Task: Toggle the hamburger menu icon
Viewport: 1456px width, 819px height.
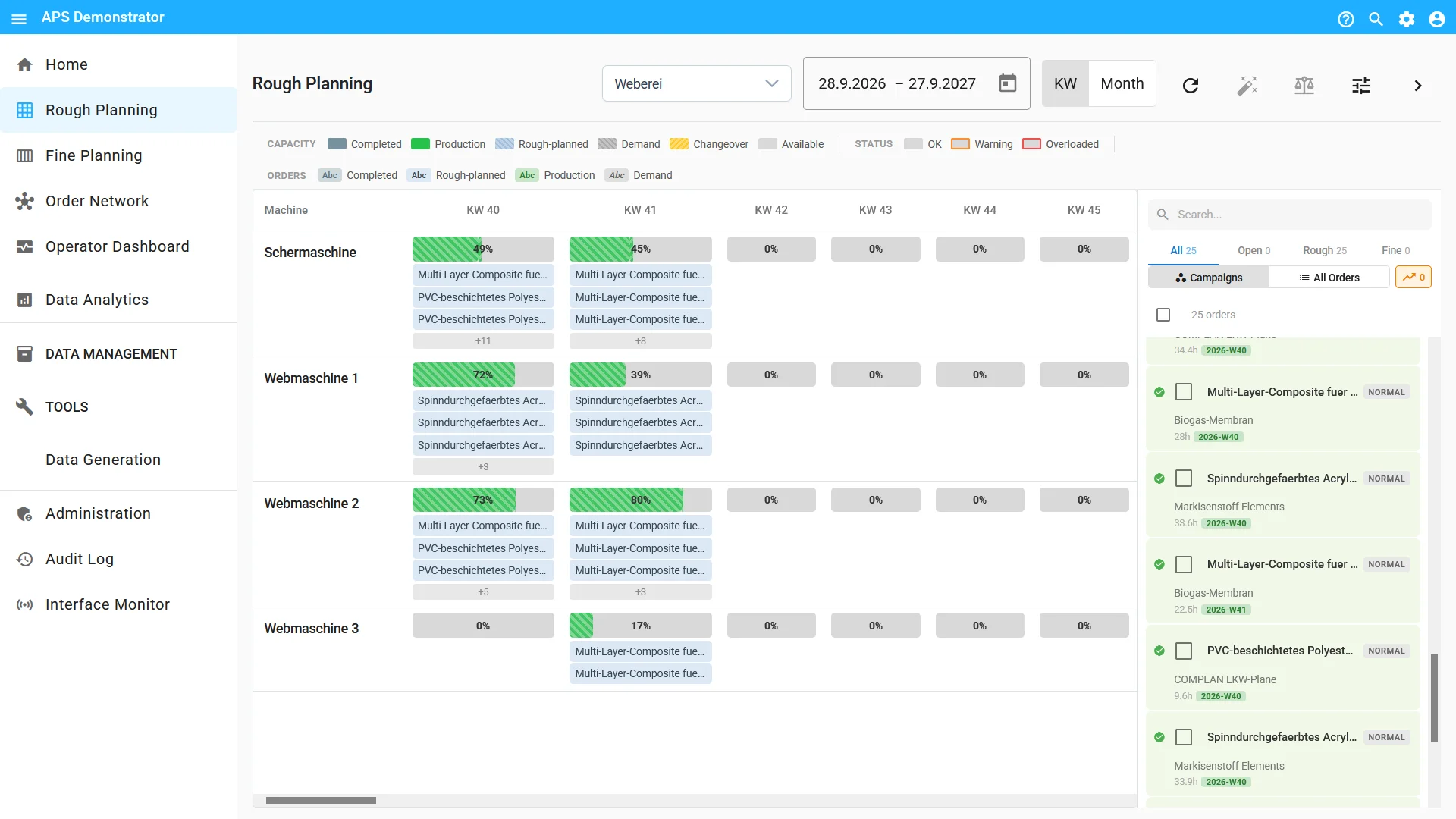Action: (x=19, y=19)
